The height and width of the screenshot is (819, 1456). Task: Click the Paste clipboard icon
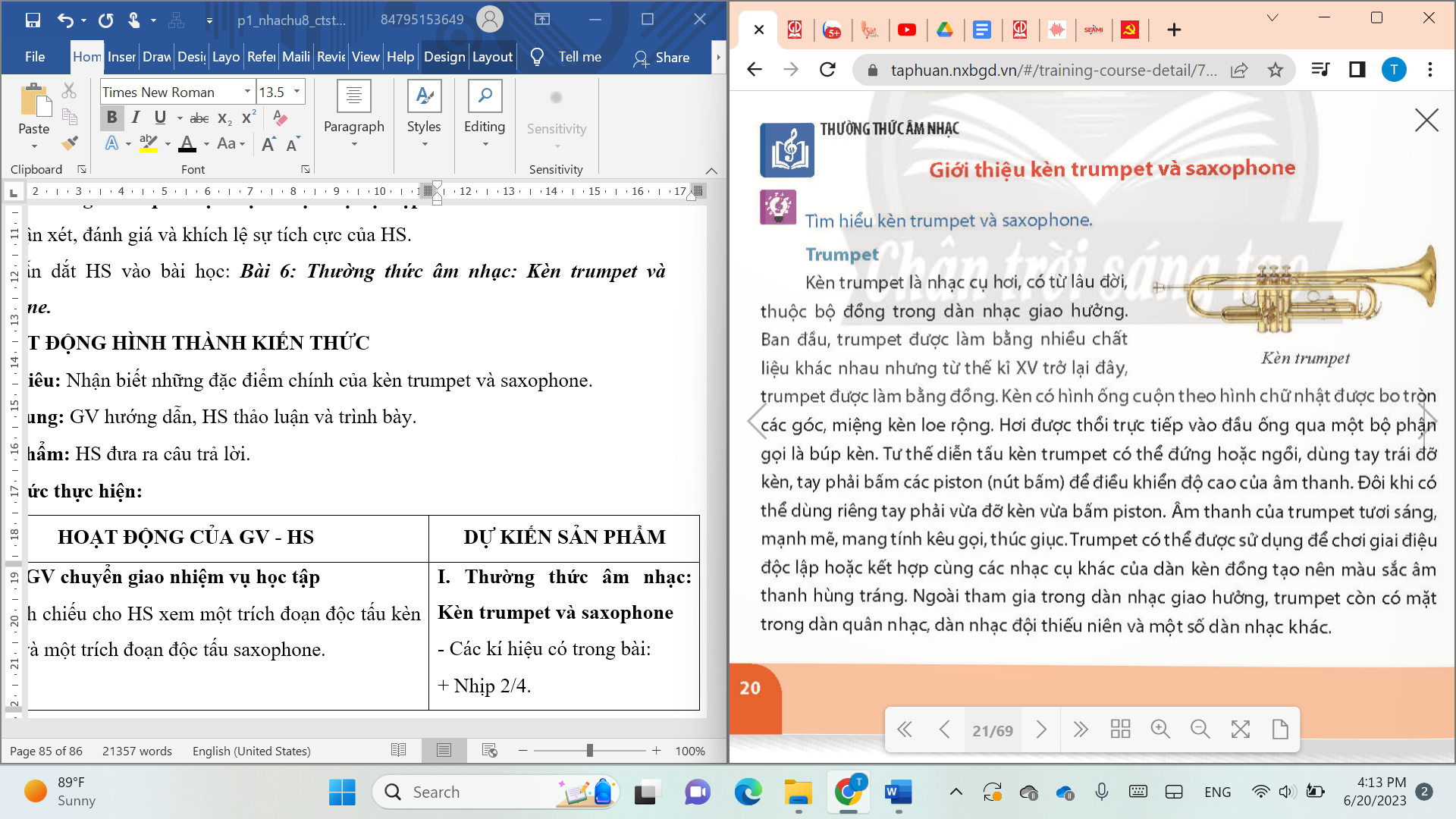(34, 101)
